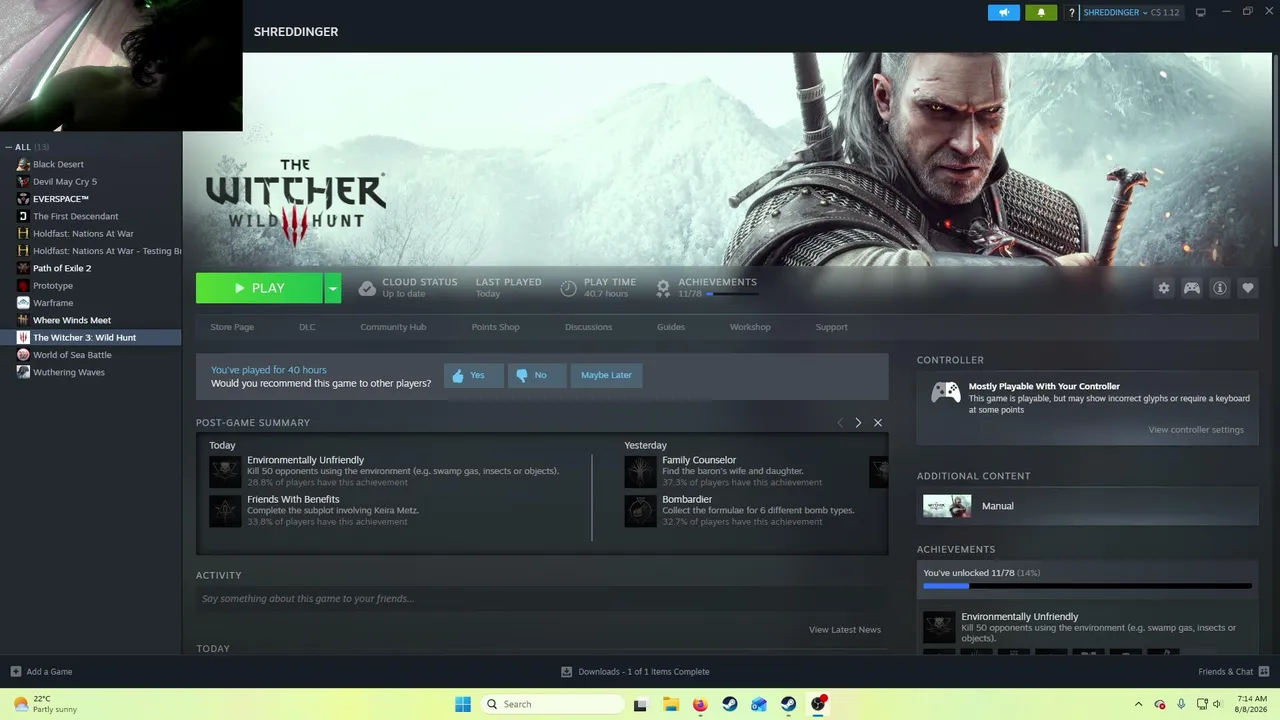Go to previous post-game summary page

(840, 423)
